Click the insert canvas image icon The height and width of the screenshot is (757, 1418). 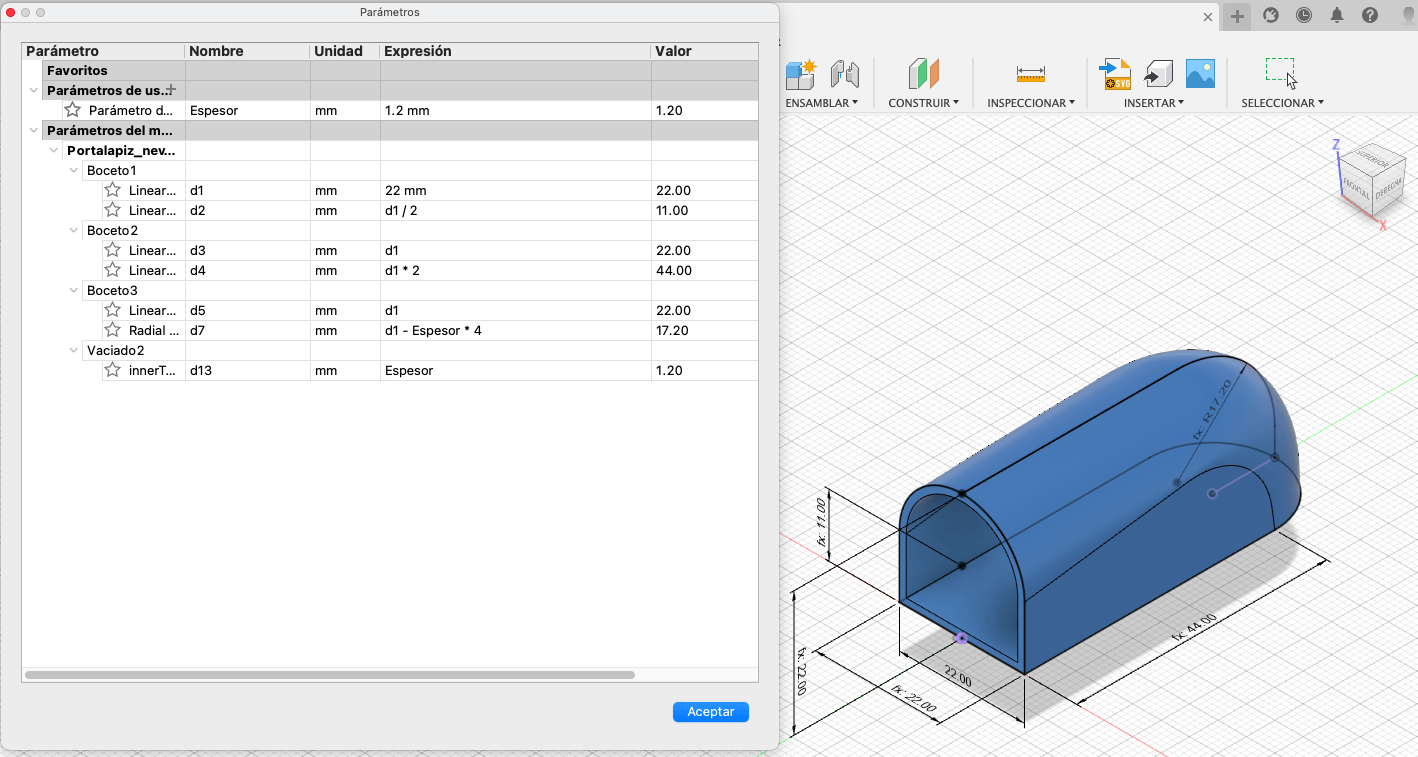pyautogui.click(x=1200, y=73)
